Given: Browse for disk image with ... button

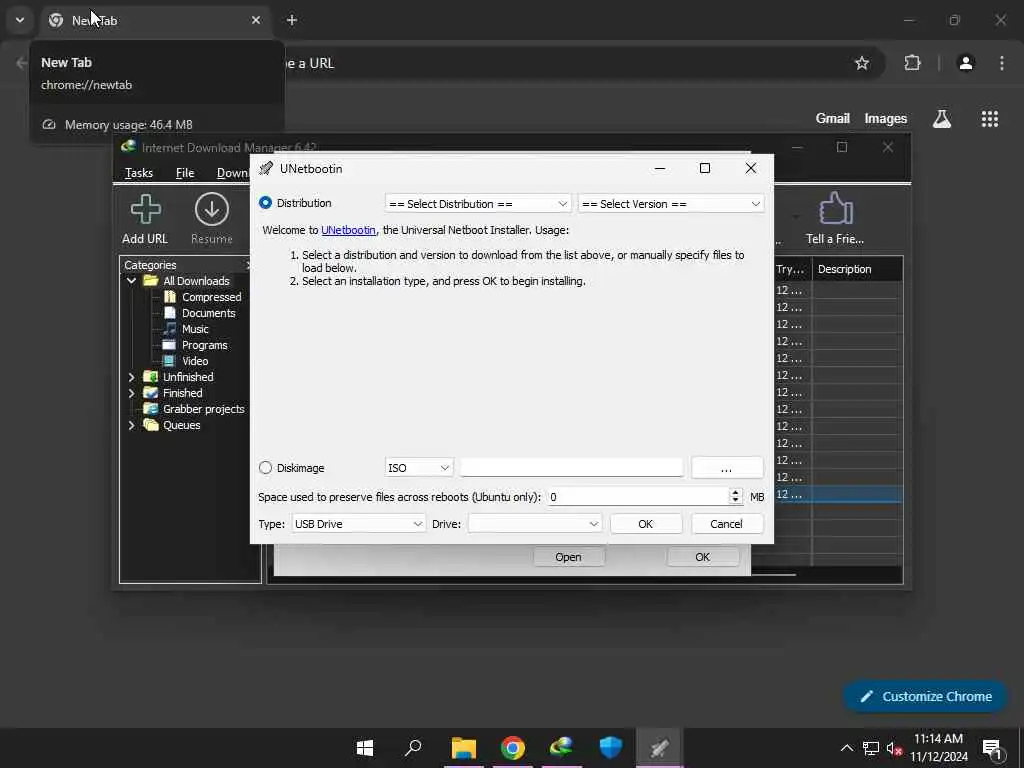Looking at the screenshot, I should click(x=727, y=468).
